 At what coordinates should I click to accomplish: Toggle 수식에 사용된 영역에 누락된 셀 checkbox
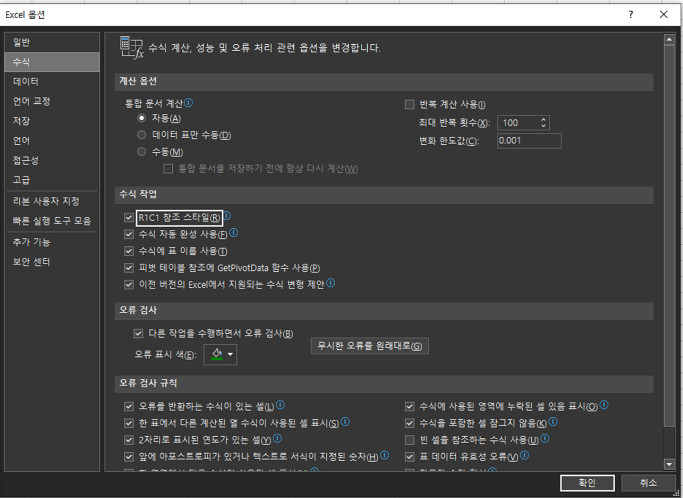[409, 407]
